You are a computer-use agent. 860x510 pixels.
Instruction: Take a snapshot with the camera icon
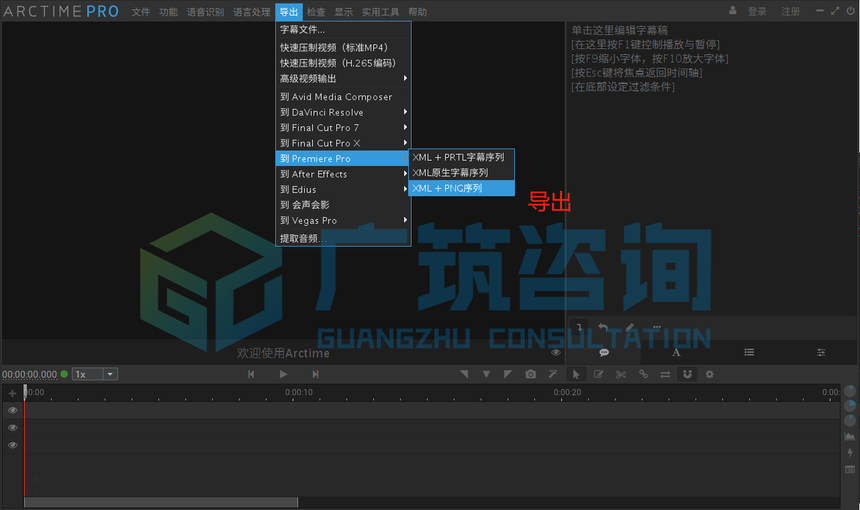530,375
